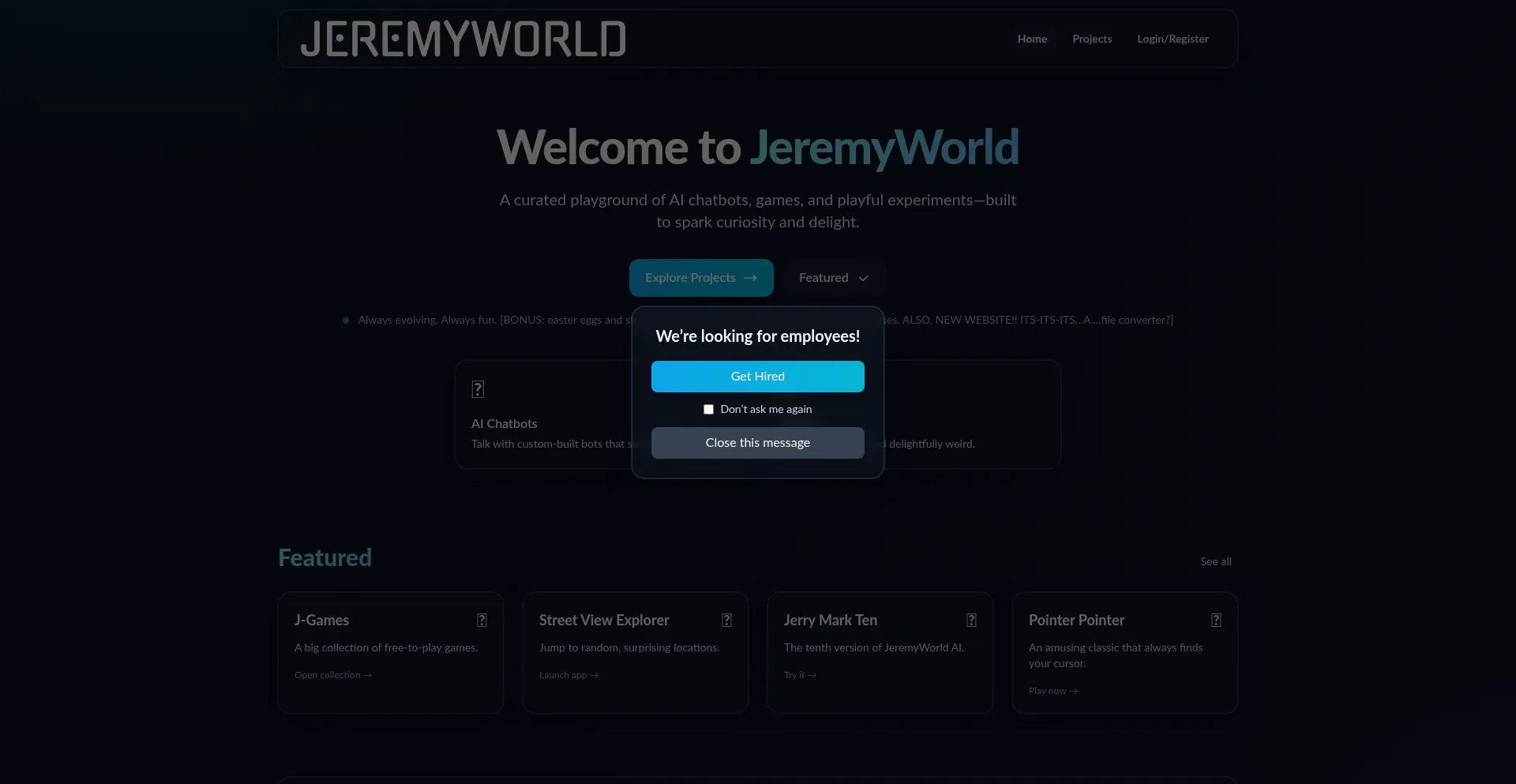Viewport: 1516px width, 784px height.
Task: Click the green status dot before tagline
Action: click(346, 321)
